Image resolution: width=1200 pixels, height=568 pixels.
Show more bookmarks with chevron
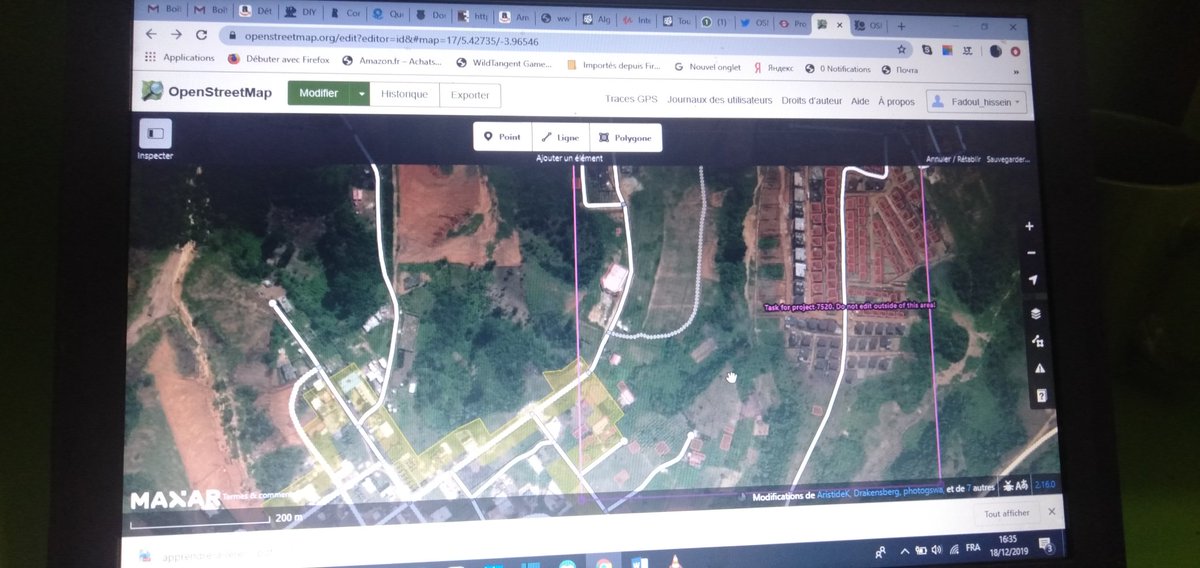coord(1017,72)
